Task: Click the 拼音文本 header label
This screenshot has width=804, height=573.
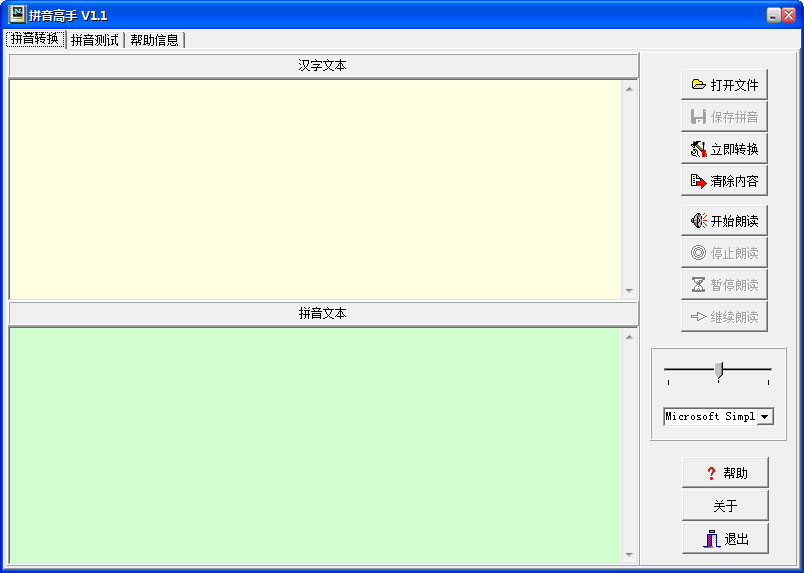Action: click(323, 313)
